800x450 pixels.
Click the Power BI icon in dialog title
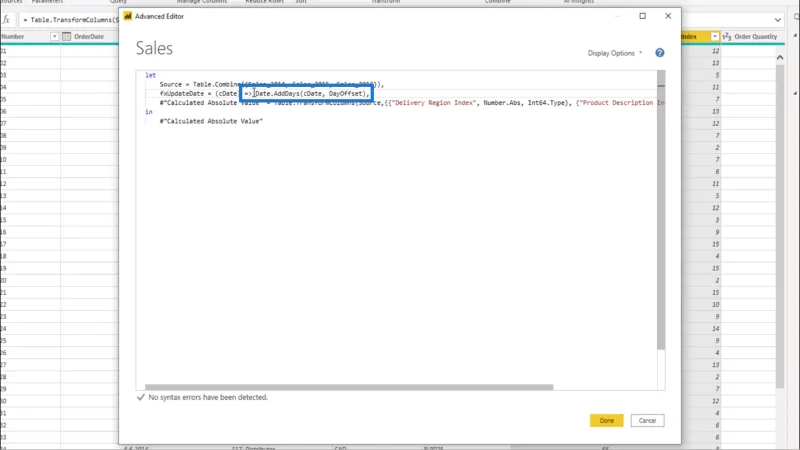tap(128, 16)
